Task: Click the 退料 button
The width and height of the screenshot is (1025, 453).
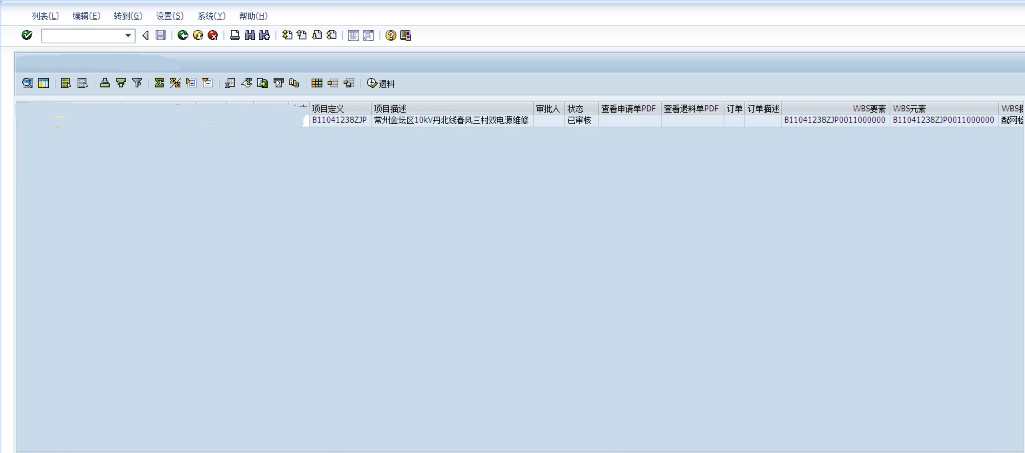Action: 380,83
